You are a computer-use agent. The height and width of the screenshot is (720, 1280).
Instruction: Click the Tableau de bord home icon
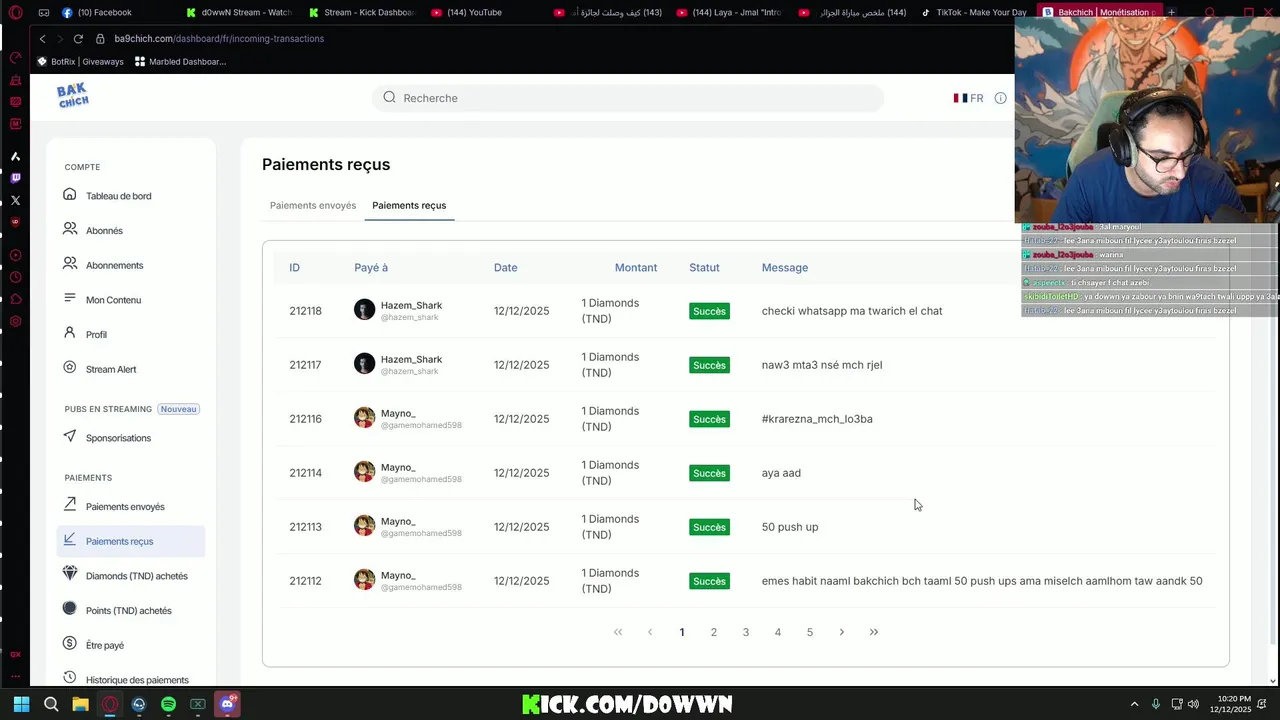pyautogui.click(x=70, y=195)
